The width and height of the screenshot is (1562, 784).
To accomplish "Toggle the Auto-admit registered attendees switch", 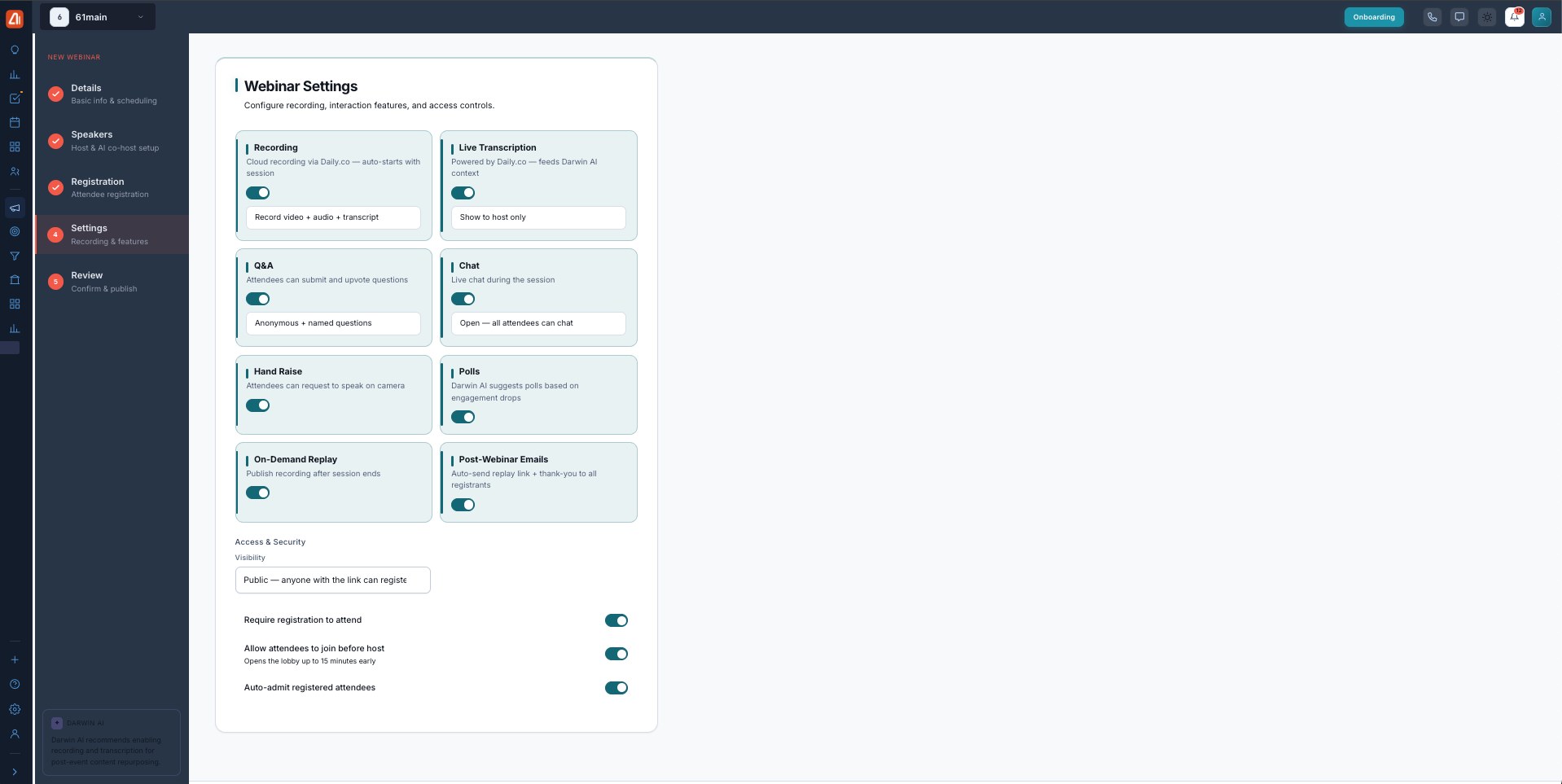I will (x=616, y=688).
